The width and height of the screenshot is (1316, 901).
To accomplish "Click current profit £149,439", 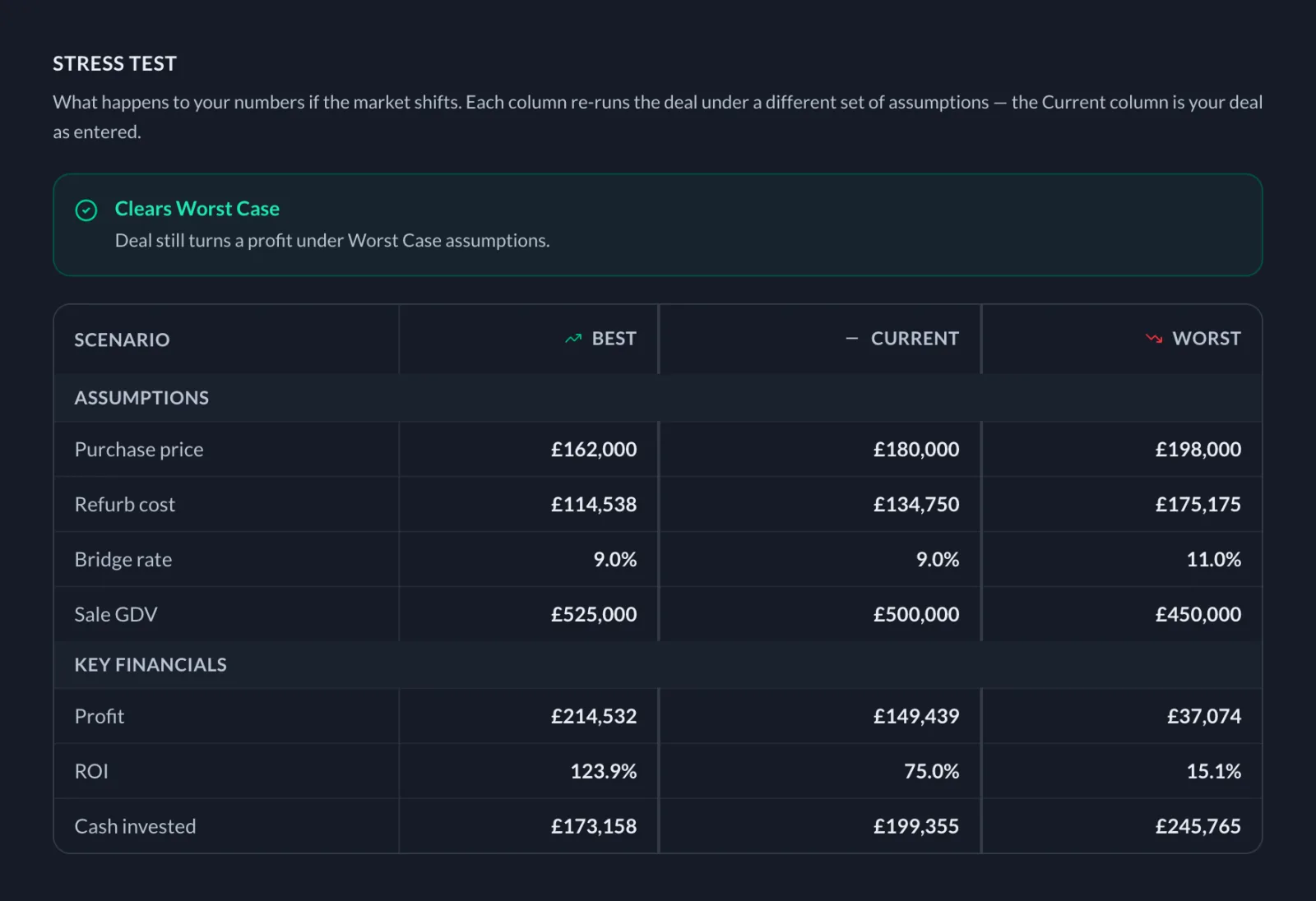I will (916, 717).
